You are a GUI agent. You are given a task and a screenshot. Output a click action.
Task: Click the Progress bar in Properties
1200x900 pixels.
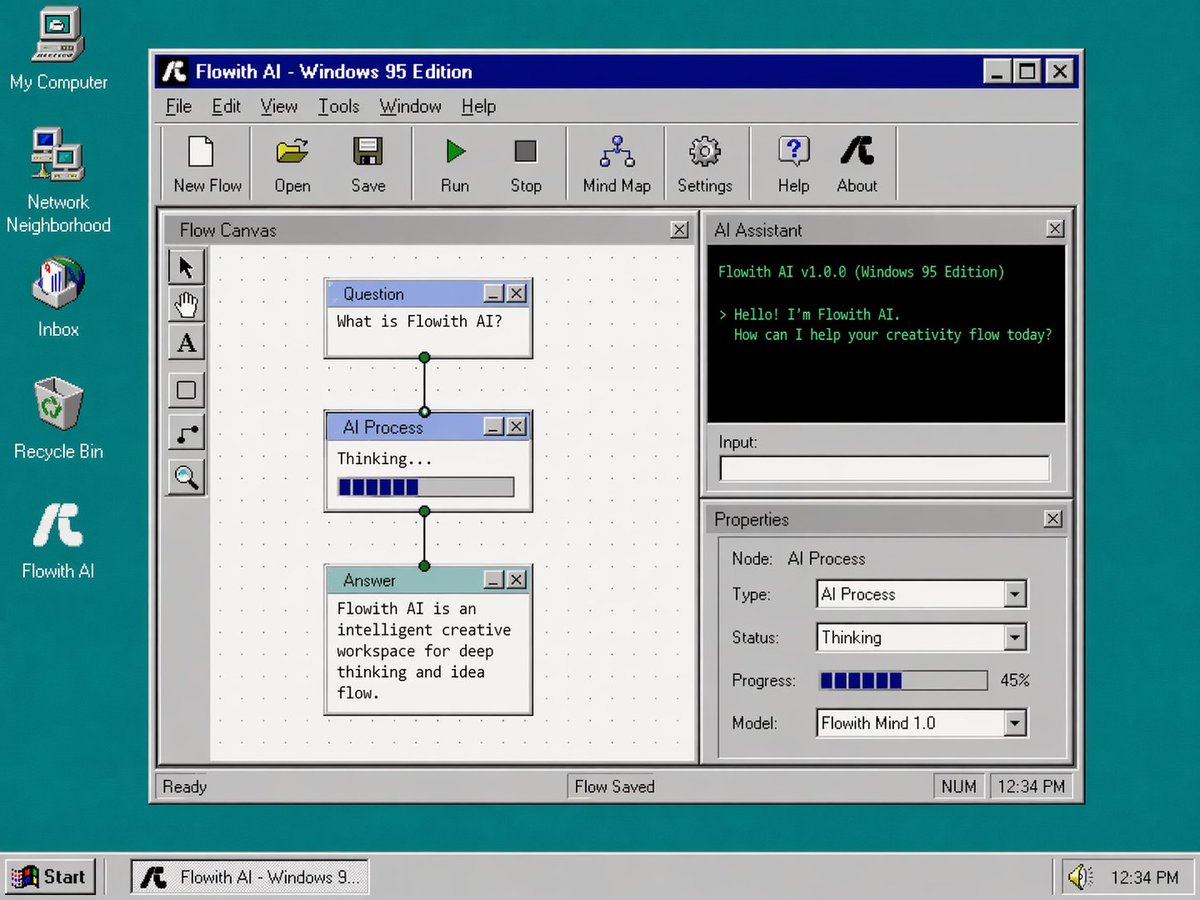[903, 680]
